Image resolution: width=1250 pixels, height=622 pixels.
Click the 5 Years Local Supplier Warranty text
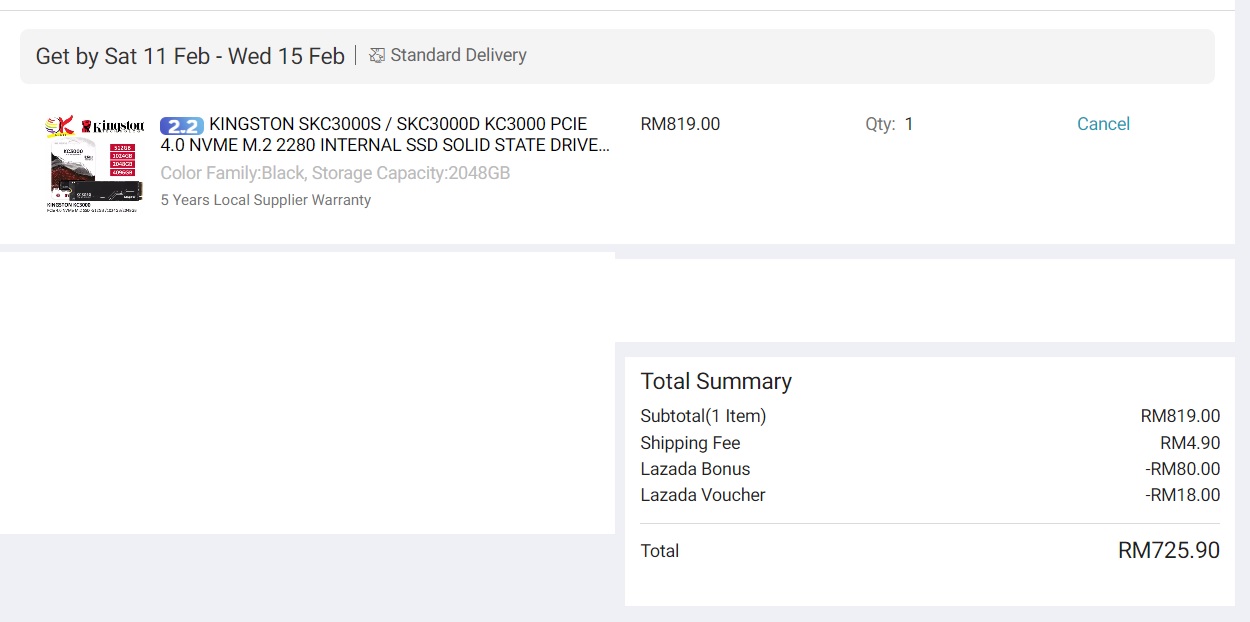[x=266, y=200]
